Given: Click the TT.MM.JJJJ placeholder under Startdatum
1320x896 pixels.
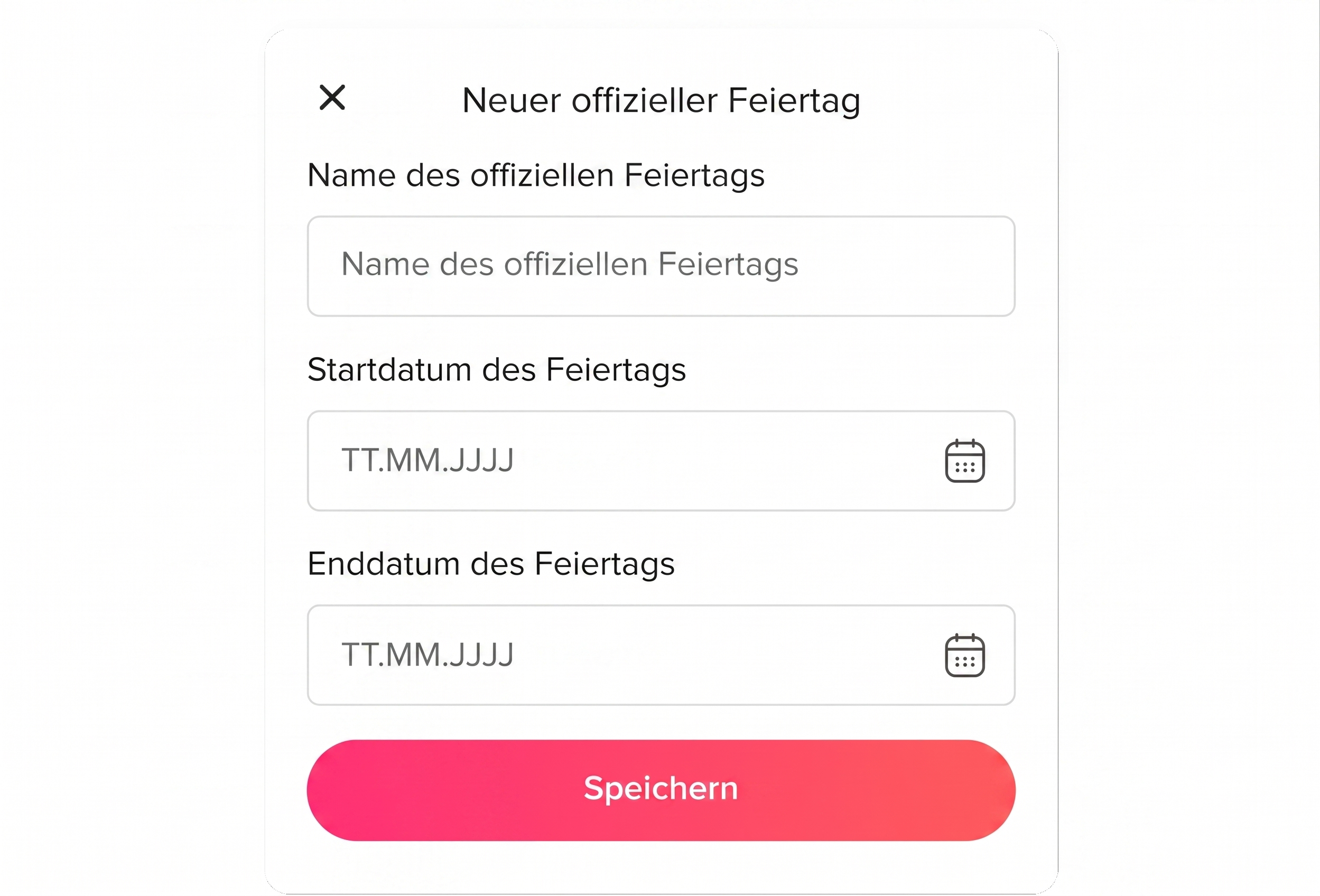Looking at the screenshot, I should click(427, 460).
